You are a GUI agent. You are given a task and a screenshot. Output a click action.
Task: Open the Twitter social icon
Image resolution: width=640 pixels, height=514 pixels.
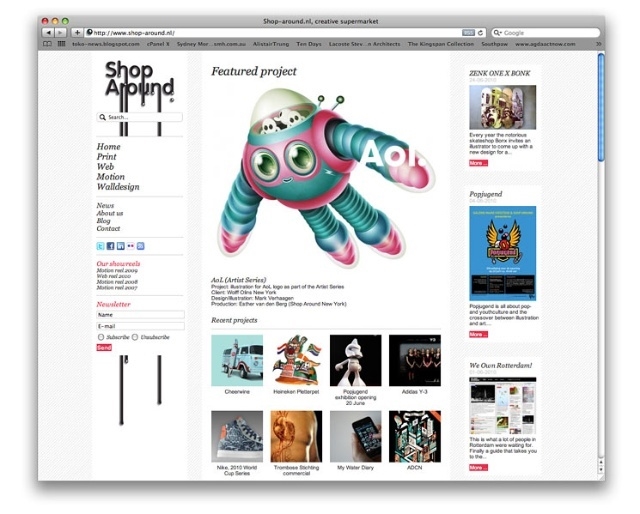(100, 246)
